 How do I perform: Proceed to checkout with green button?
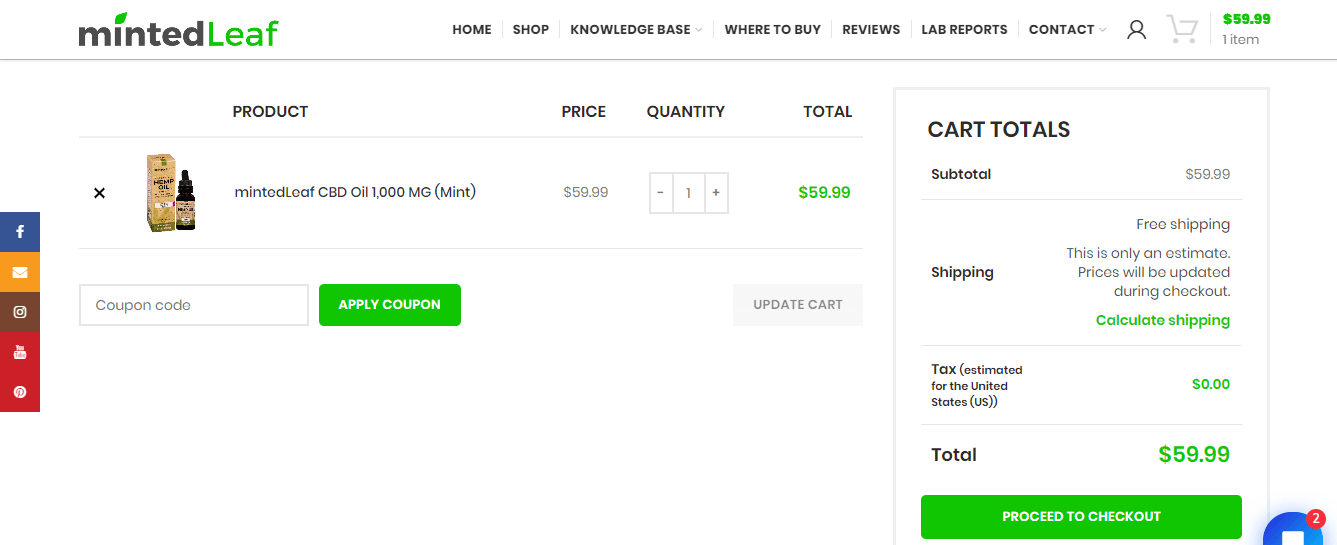click(1081, 517)
